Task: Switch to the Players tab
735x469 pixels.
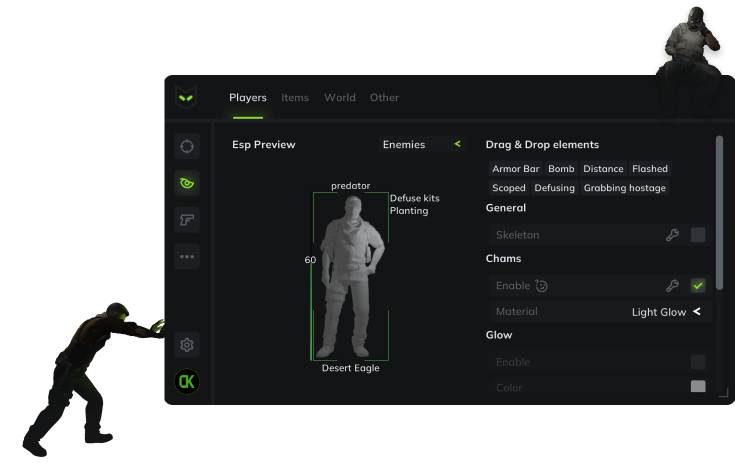Action: tap(248, 97)
